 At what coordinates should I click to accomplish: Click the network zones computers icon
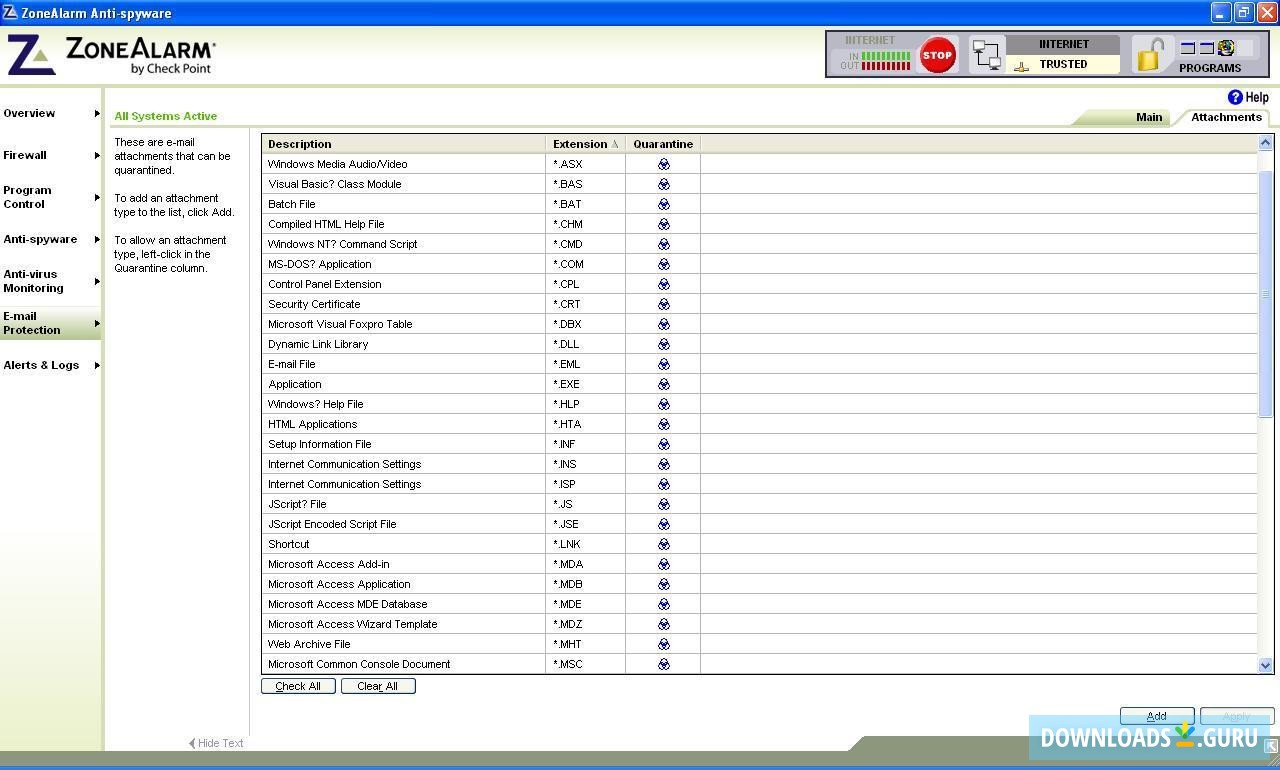(x=987, y=54)
